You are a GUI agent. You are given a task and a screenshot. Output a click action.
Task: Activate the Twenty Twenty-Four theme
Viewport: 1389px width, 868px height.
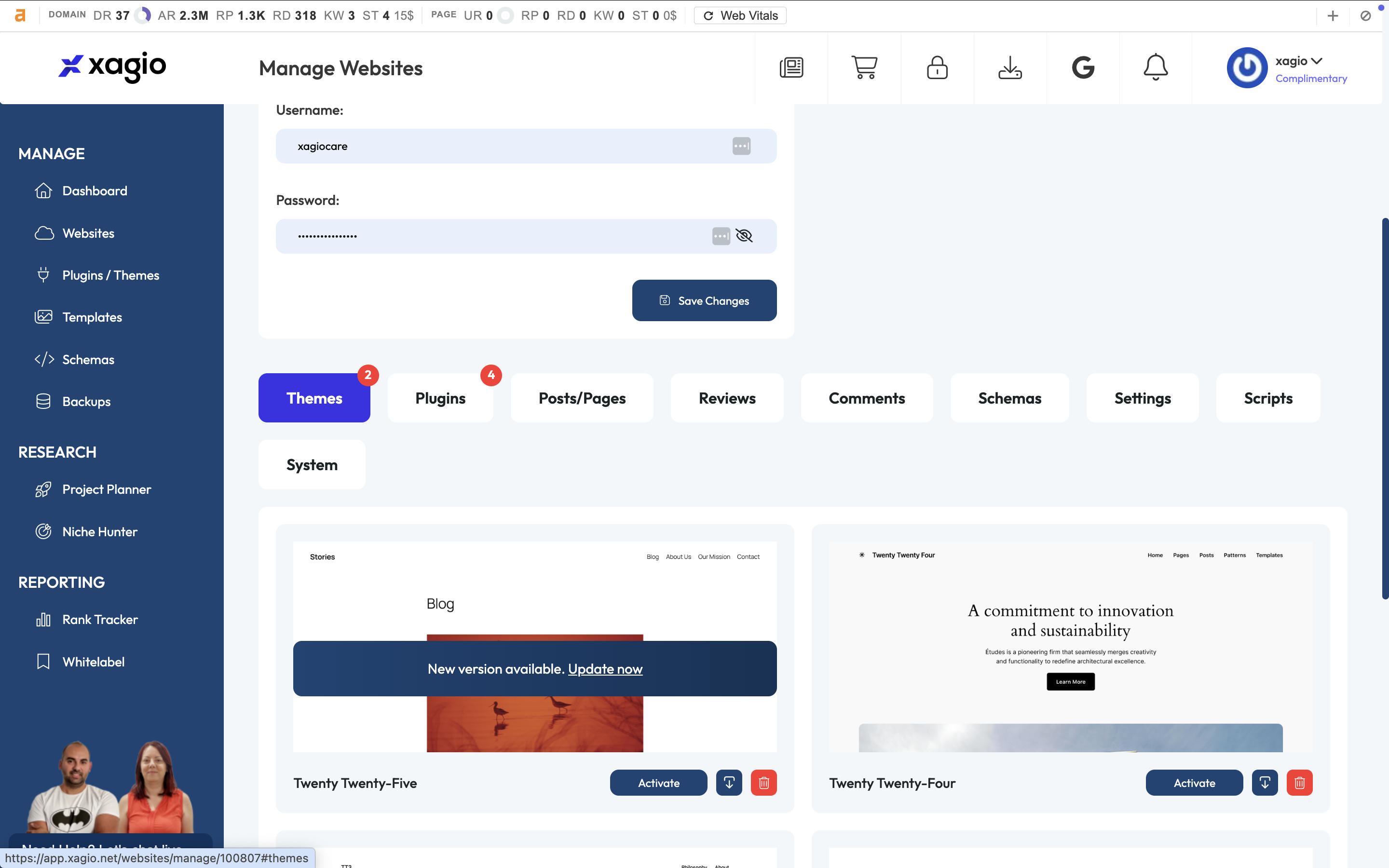click(1194, 783)
